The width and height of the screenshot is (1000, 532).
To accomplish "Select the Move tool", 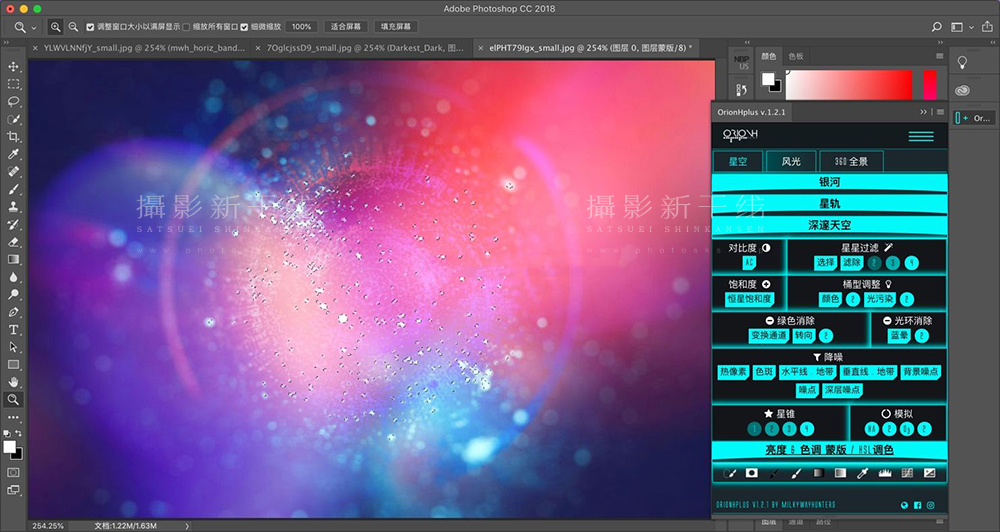I will (x=13, y=66).
